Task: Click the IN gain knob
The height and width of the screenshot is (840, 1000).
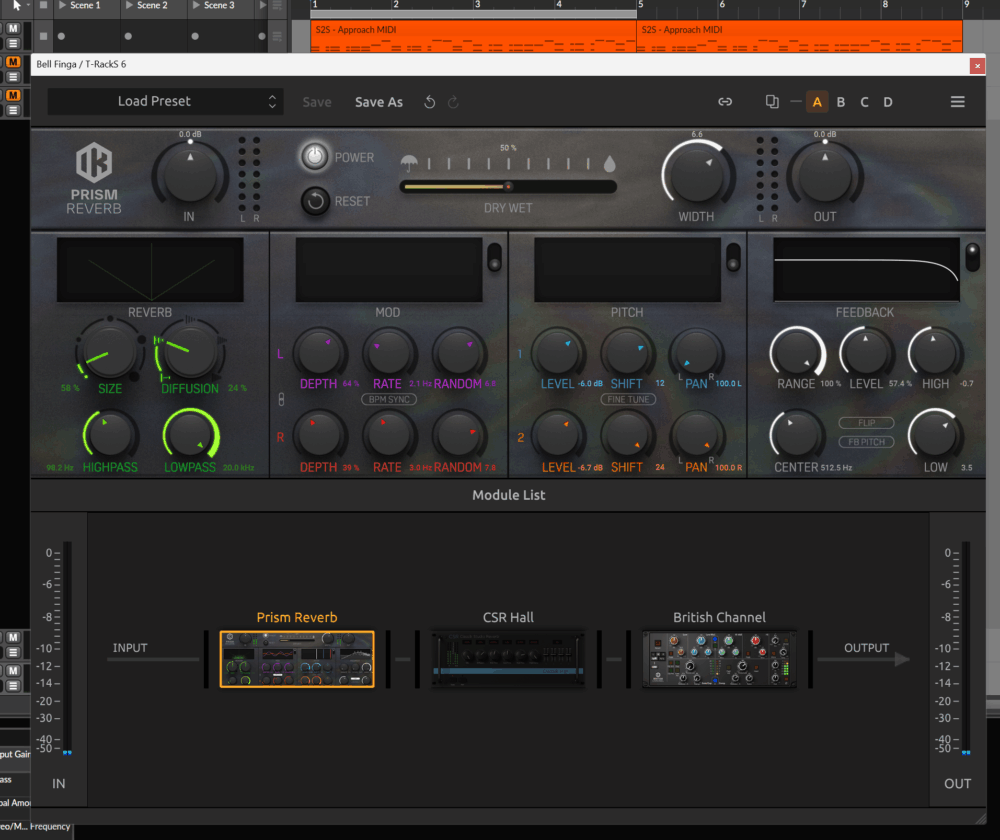Action: (x=189, y=175)
